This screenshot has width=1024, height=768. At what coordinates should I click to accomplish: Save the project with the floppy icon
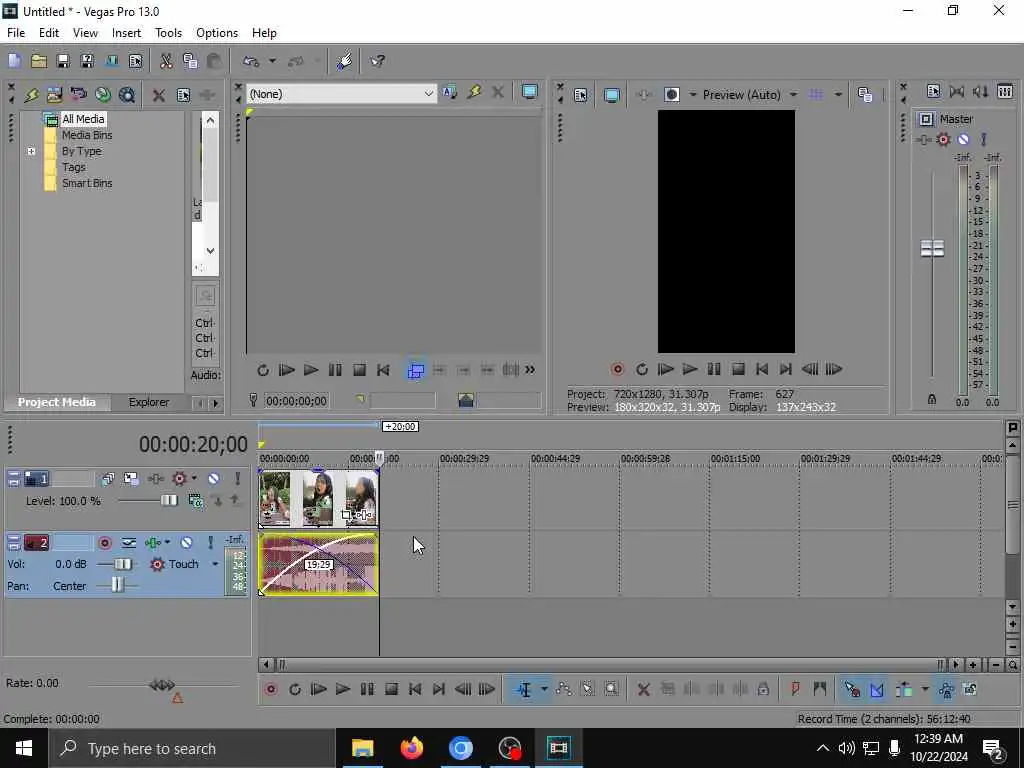(63, 61)
